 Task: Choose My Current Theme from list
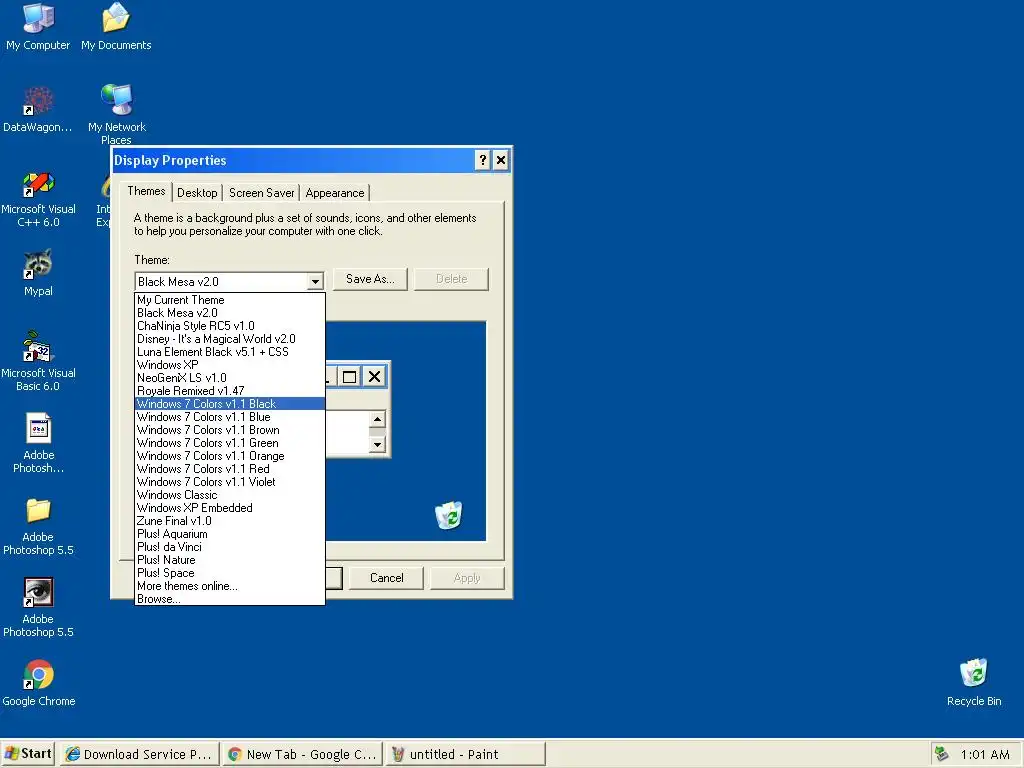click(x=230, y=300)
